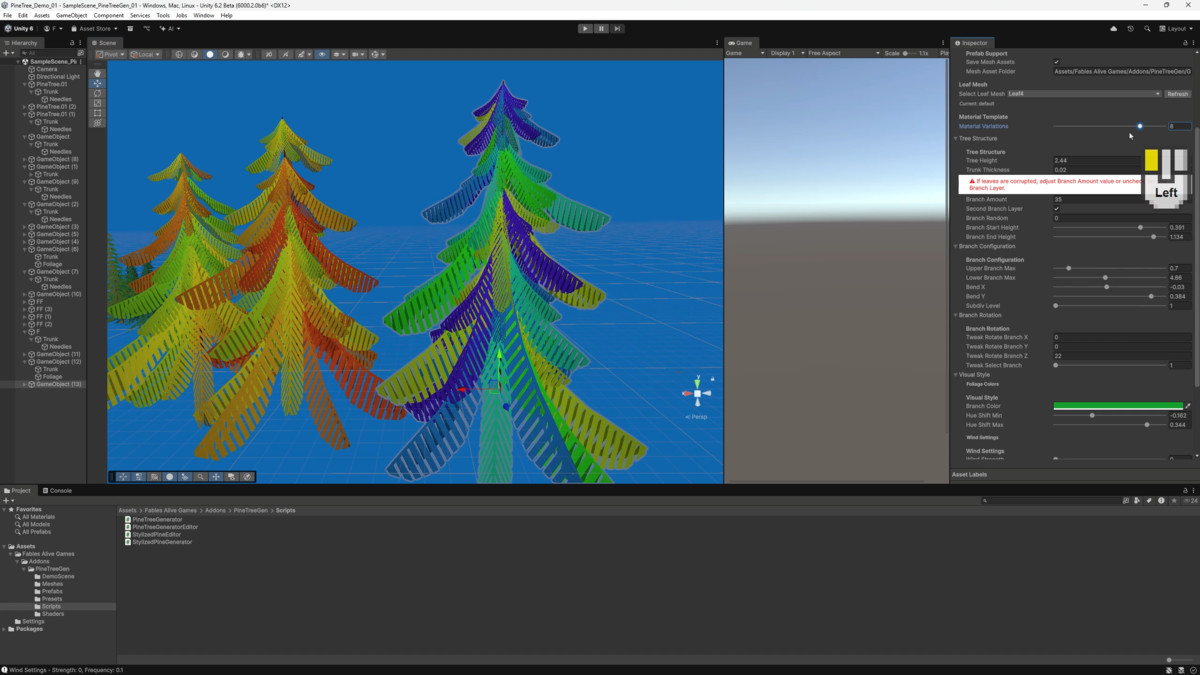Open the GameObject menu
1200x675 pixels.
coord(71,16)
